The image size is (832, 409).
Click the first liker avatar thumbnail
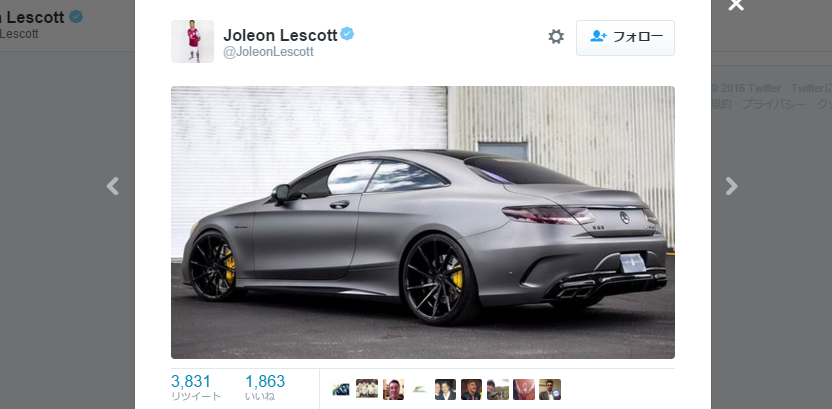point(341,389)
